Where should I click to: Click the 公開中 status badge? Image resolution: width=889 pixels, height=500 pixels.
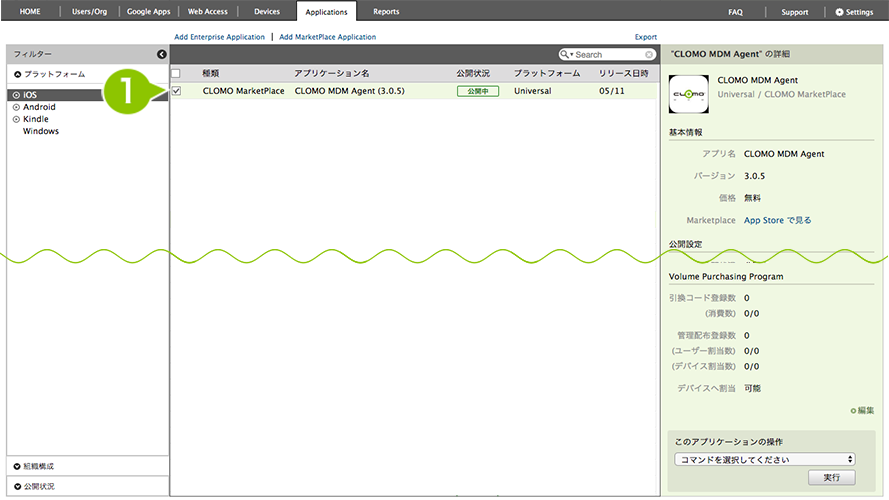coord(478,91)
